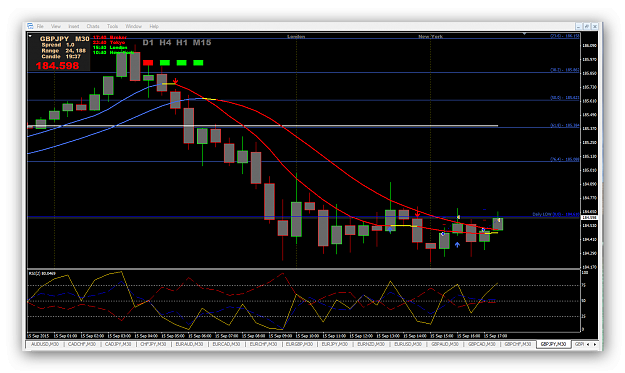Click the RSI indicator label in the subwindow
The height and width of the screenshot is (373, 625).
coord(42,273)
